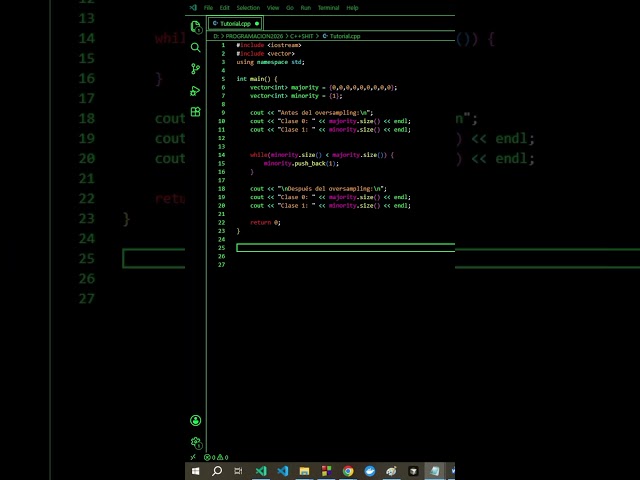Open Google Chrome from the taskbar
The height and width of the screenshot is (480, 640).
point(348,471)
